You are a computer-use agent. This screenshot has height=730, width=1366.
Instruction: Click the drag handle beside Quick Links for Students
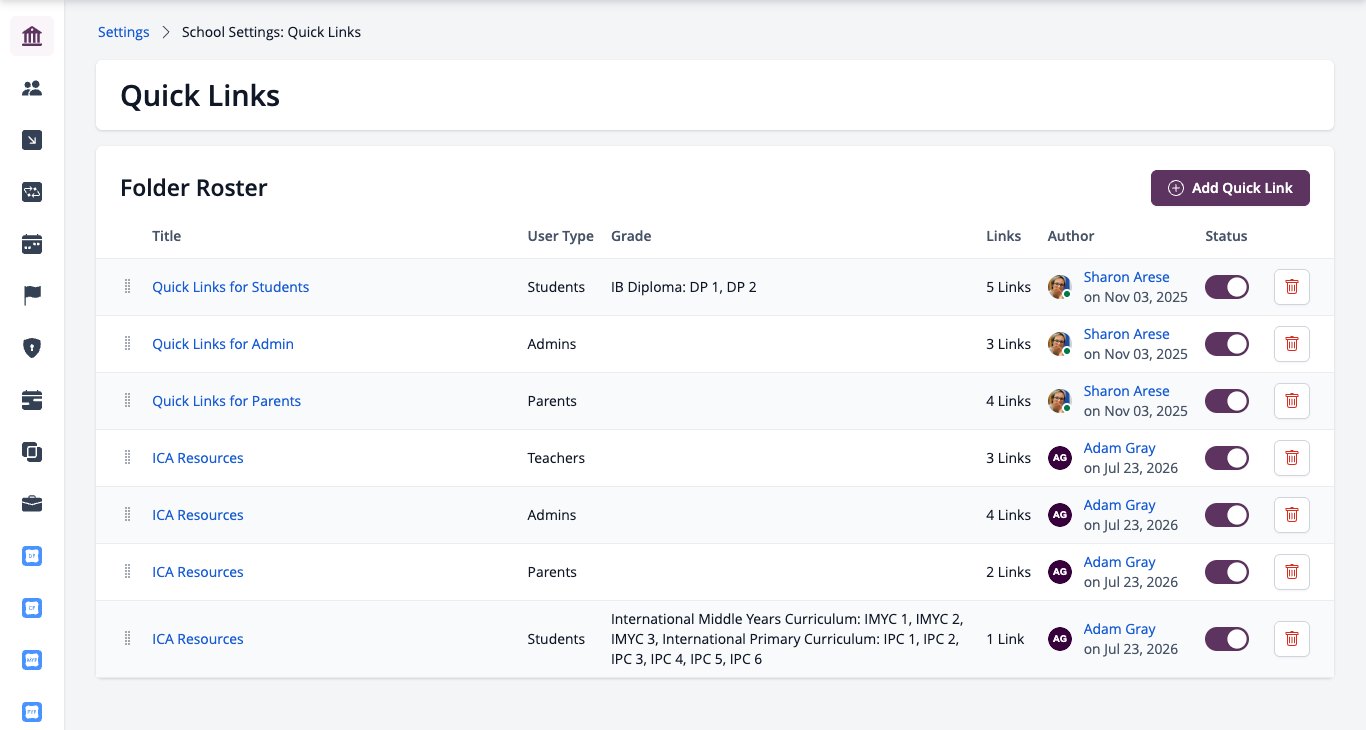[127, 287]
